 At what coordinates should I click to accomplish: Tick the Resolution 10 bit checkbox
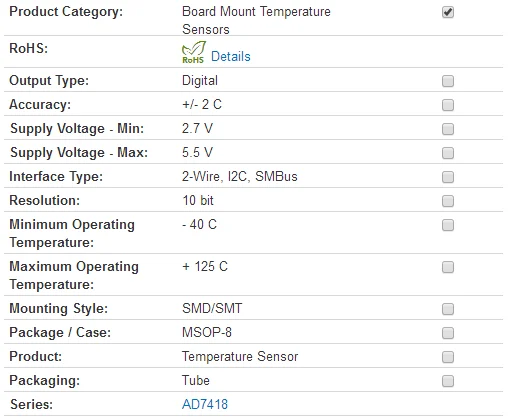click(448, 201)
